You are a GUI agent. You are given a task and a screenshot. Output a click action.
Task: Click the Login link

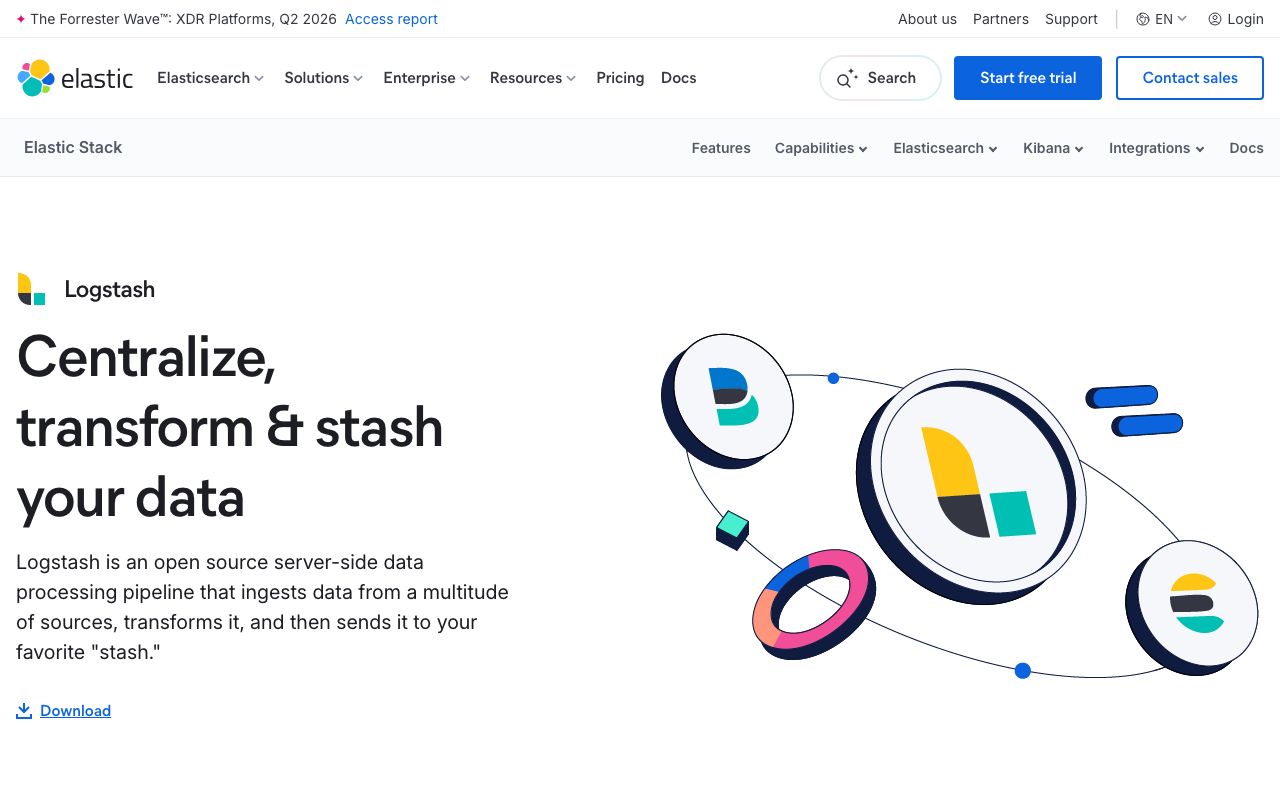tap(1236, 19)
